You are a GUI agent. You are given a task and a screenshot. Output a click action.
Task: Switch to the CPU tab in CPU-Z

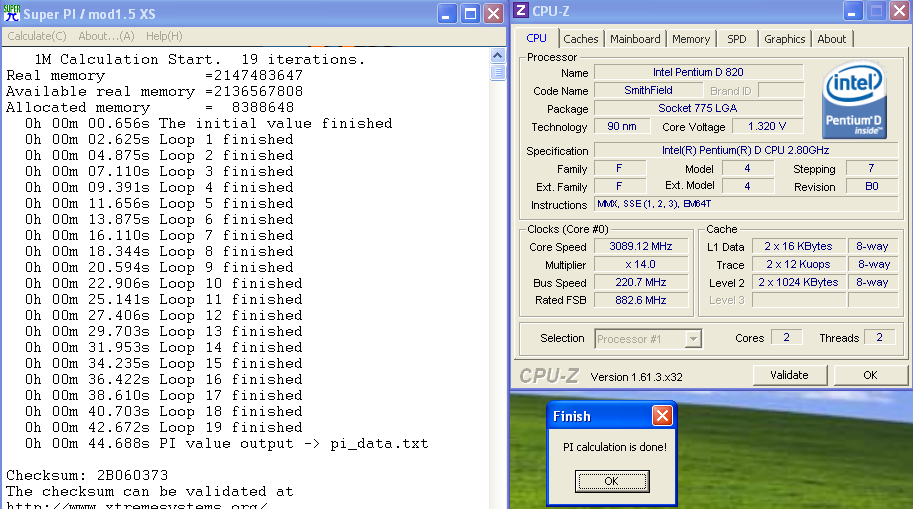[x=536, y=38]
